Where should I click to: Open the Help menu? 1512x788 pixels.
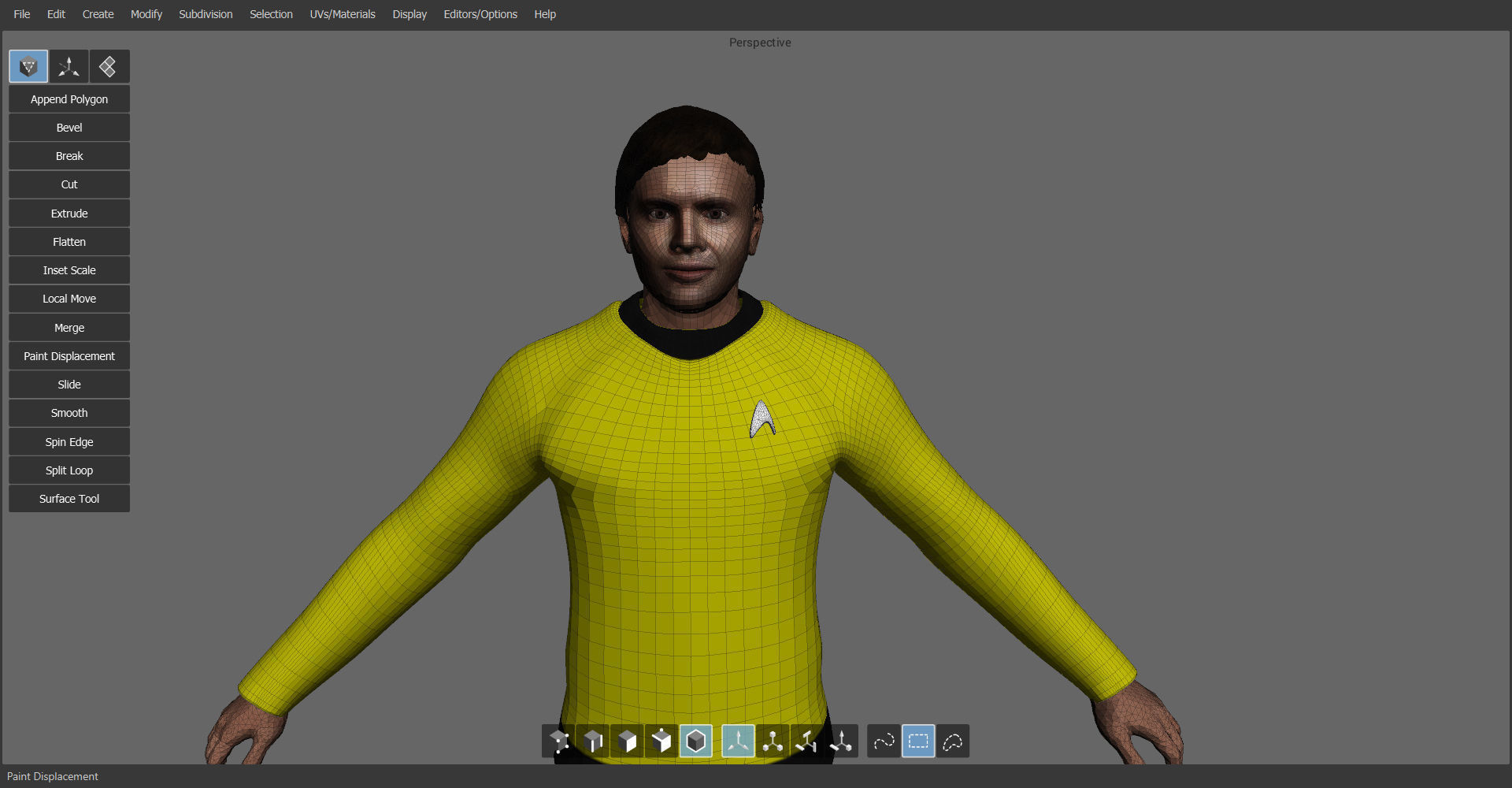coord(545,14)
